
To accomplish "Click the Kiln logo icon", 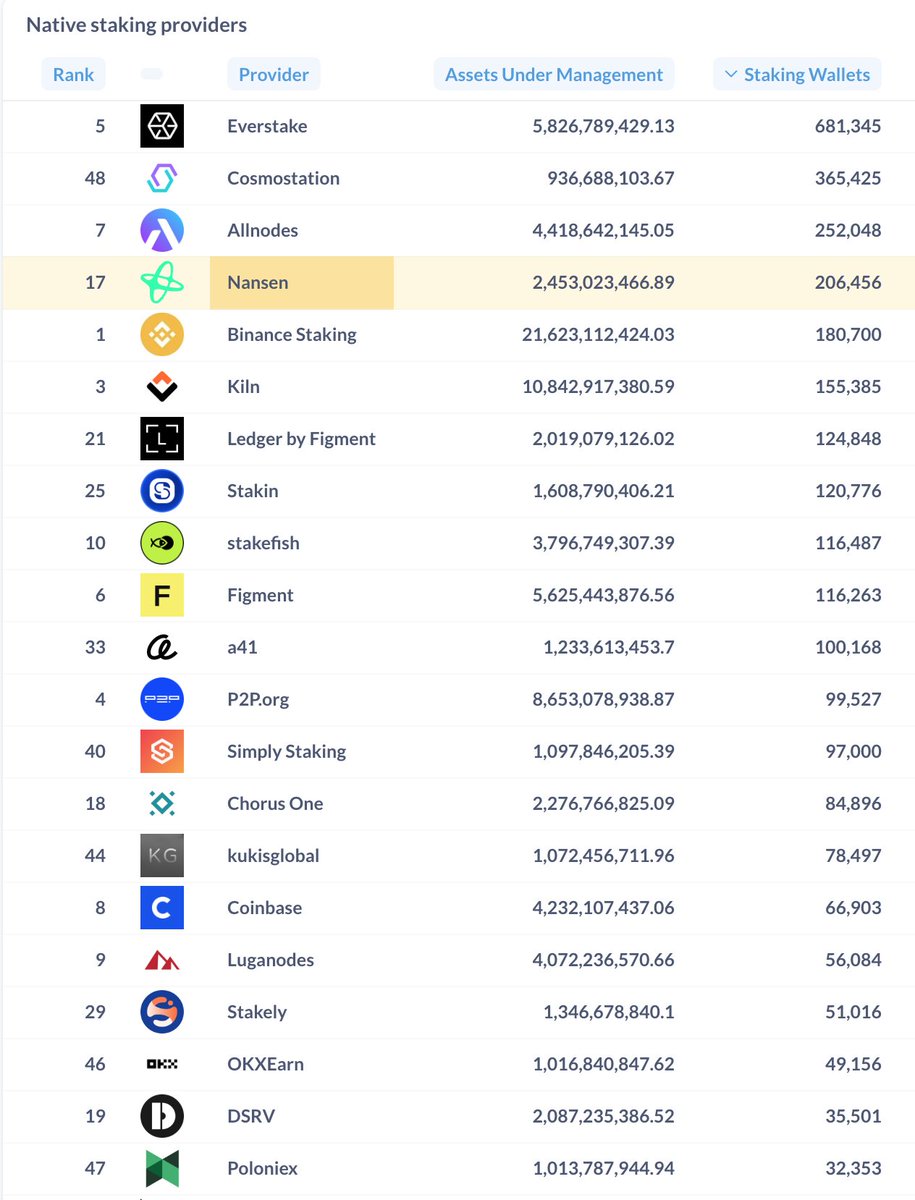I will pos(162,386).
